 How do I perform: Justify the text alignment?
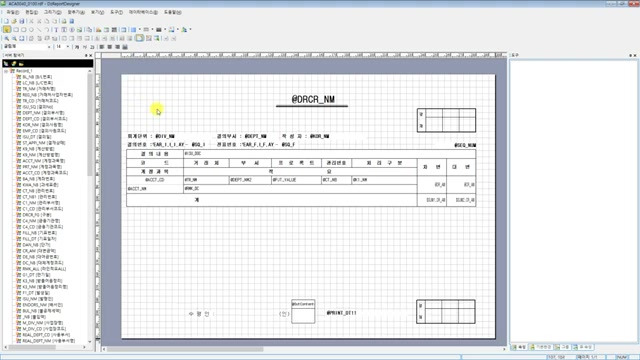click(x=125, y=47)
